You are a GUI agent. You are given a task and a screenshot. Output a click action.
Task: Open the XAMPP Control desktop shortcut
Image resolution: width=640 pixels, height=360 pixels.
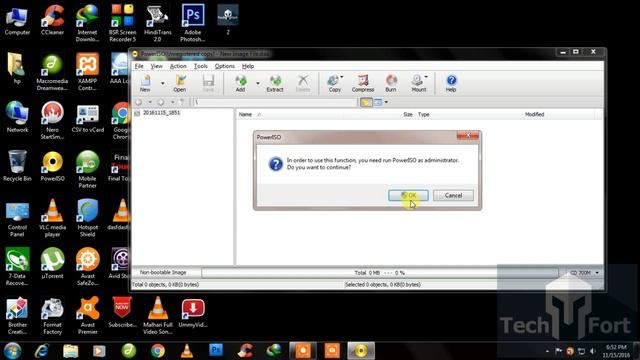(87, 72)
